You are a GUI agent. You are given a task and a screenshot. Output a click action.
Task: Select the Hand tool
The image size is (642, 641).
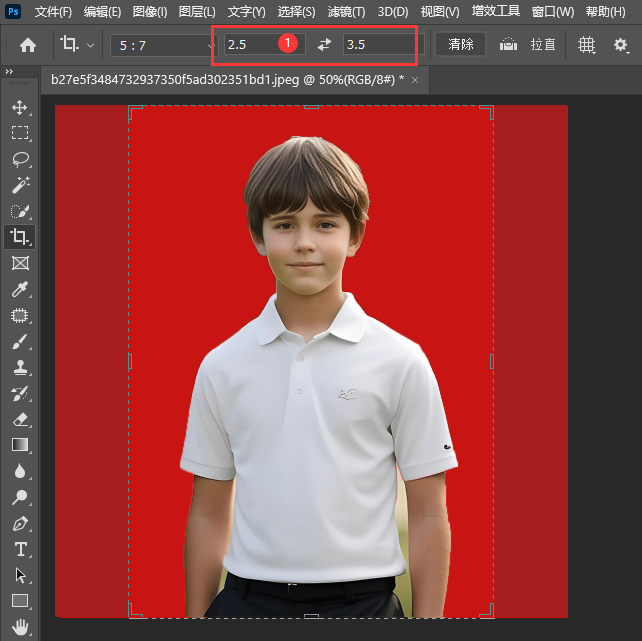point(19,627)
